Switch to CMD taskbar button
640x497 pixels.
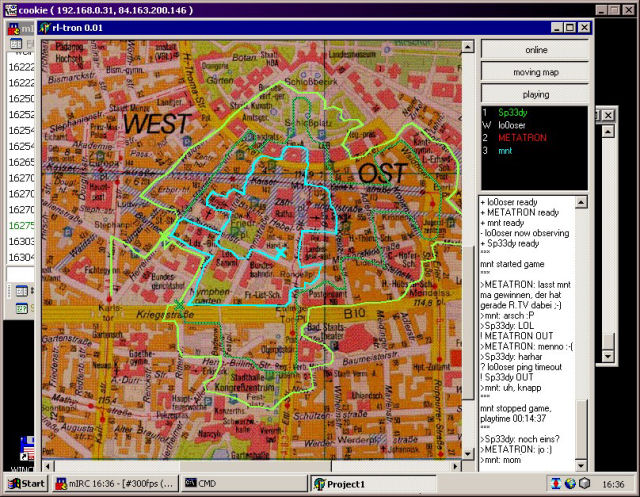pos(243,484)
